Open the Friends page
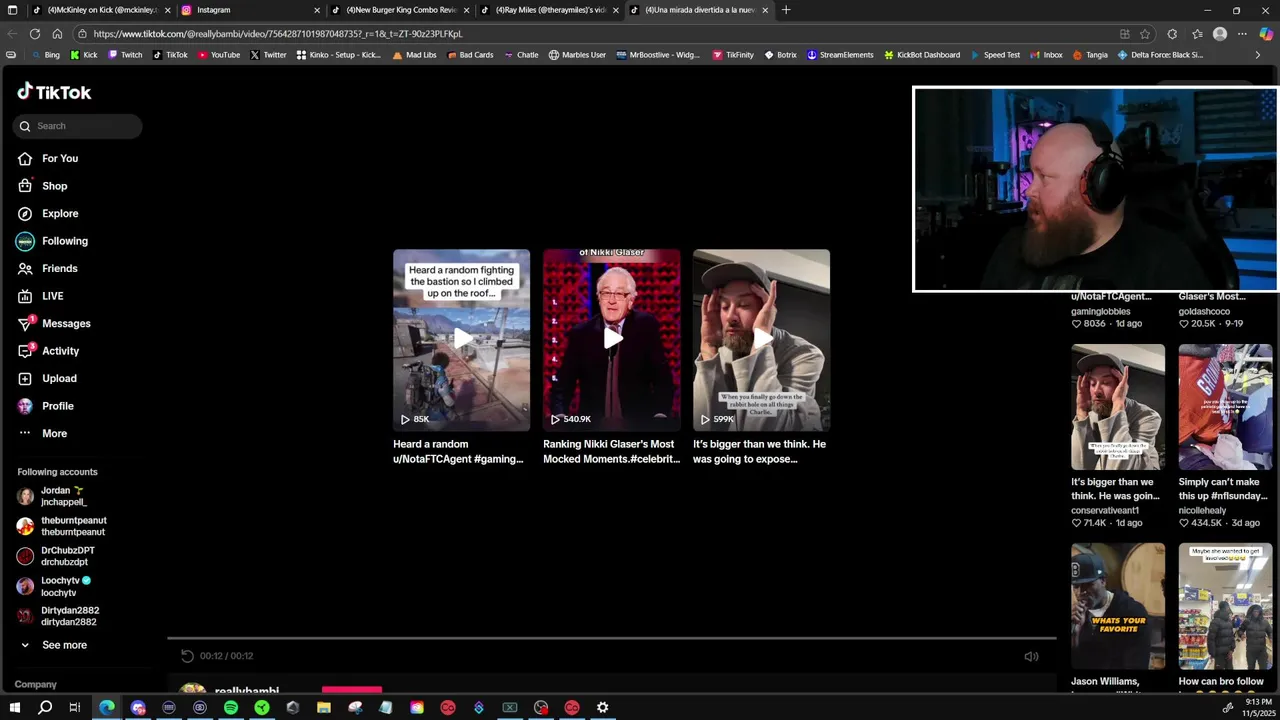The image size is (1280, 720). tap(48, 268)
